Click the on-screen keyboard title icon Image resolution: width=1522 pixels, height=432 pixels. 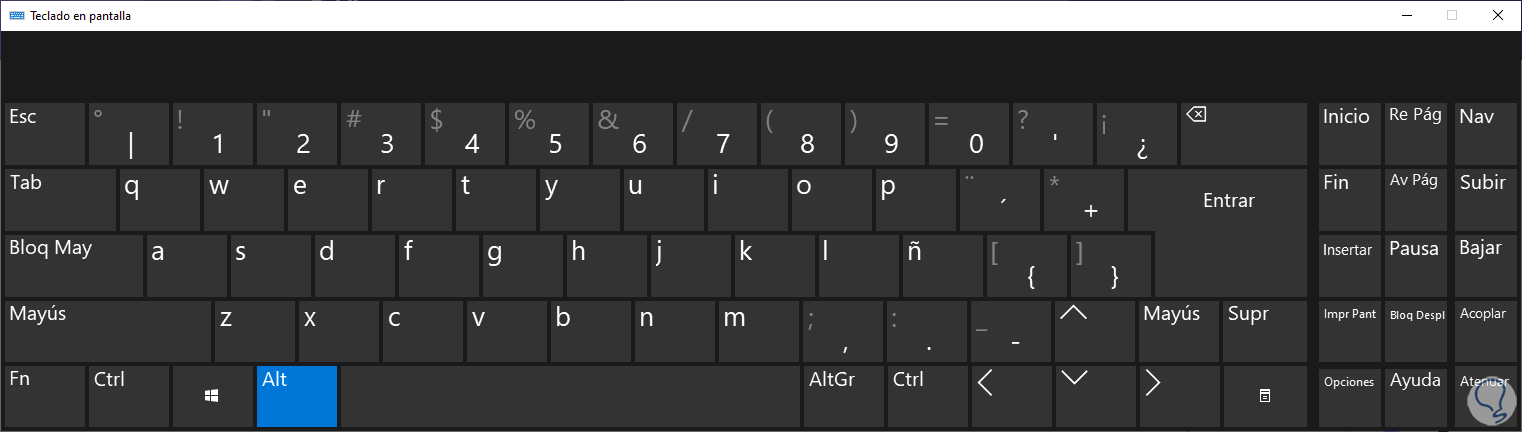(17, 16)
